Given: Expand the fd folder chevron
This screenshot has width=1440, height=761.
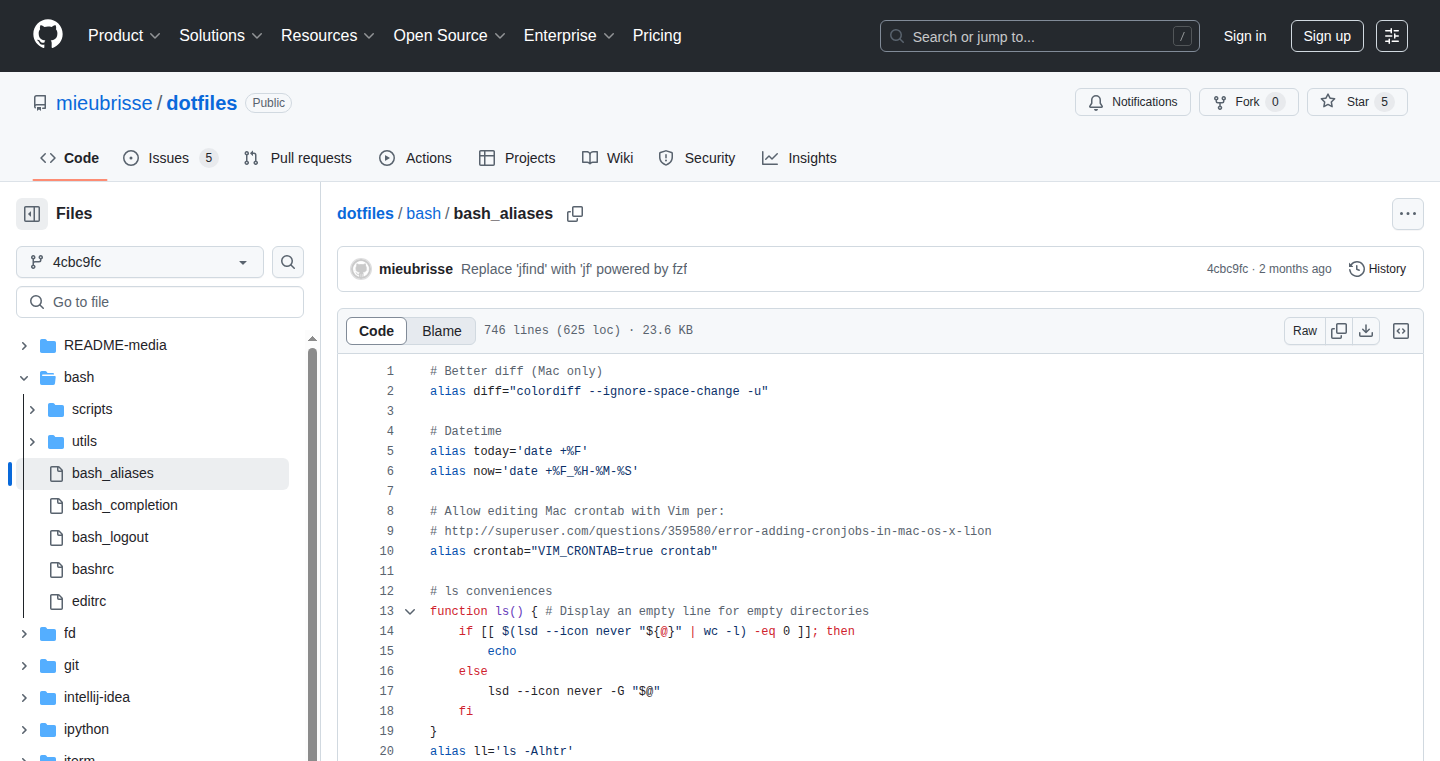Looking at the screenshot, I should [24, 633].
